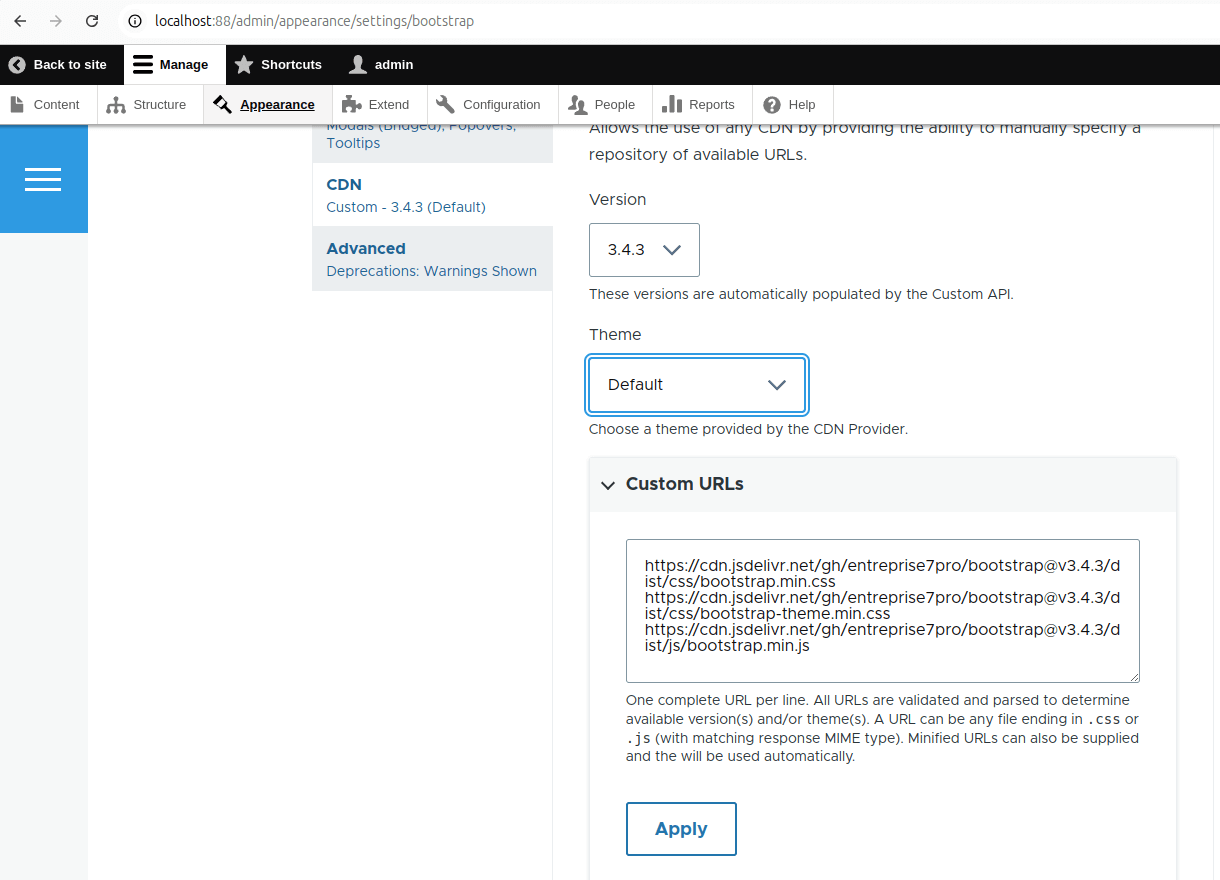1220x880 pixels.
Task: Open the Theme Default dropdown
Action: pyautogui.click(x=697, y=385)
